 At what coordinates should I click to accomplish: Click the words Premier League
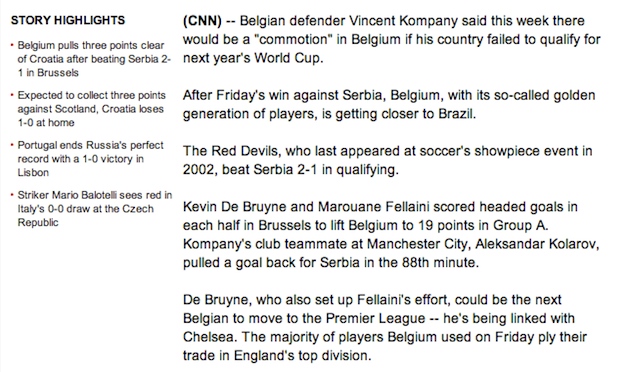click(x=375, y=319)
